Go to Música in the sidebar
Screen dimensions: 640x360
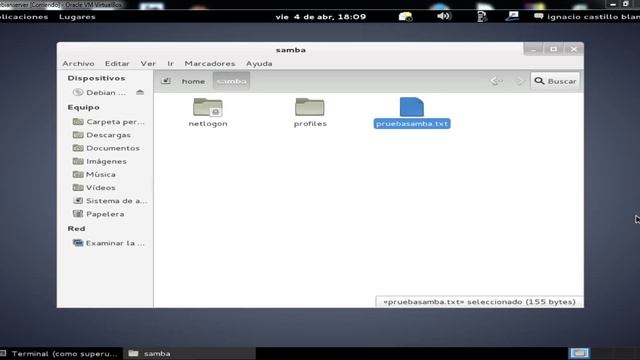pyautogui.click(x=94, y=174)
